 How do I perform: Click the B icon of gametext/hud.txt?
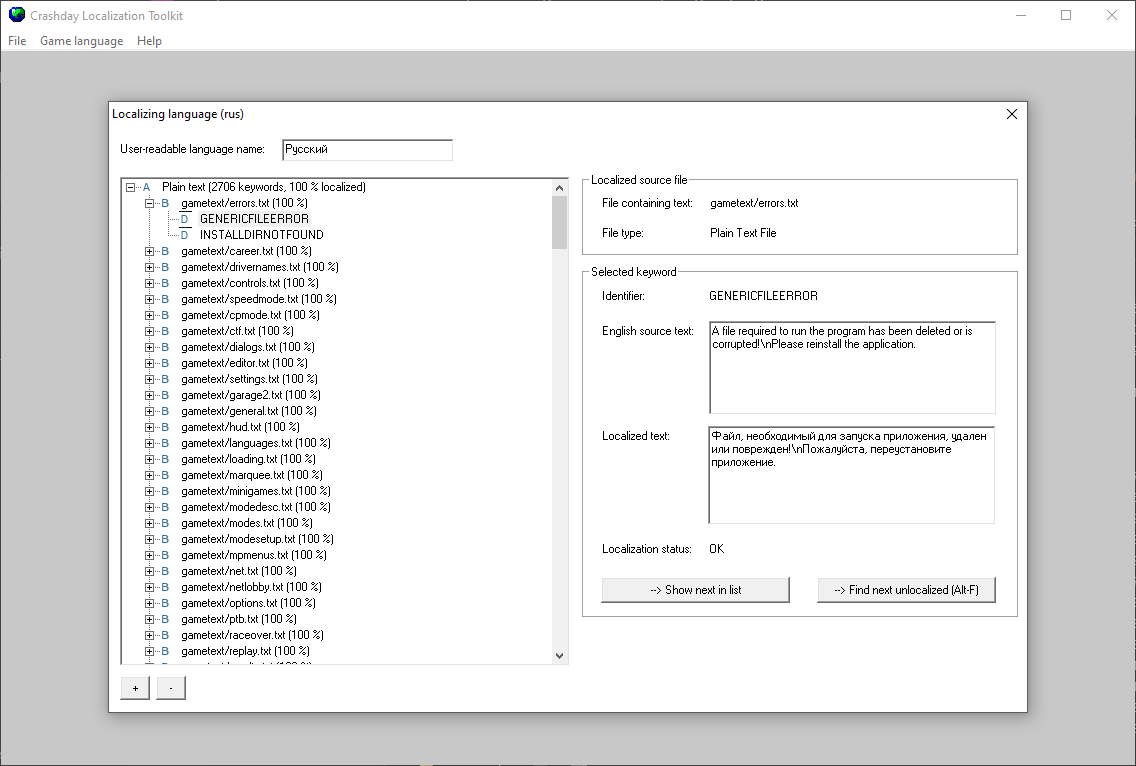click(x=165, y=427)
